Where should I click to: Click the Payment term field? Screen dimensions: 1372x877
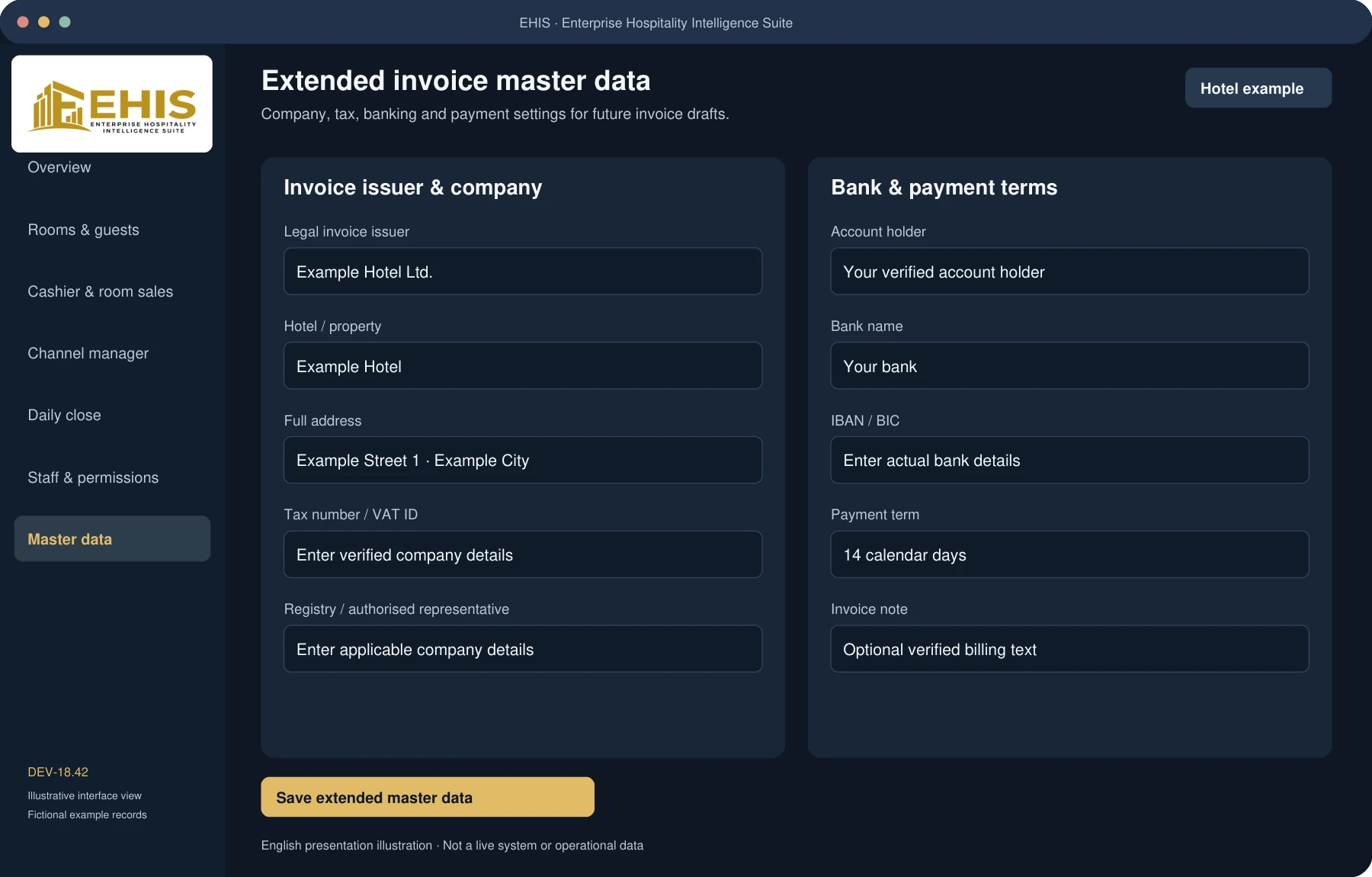(1069, 554)
